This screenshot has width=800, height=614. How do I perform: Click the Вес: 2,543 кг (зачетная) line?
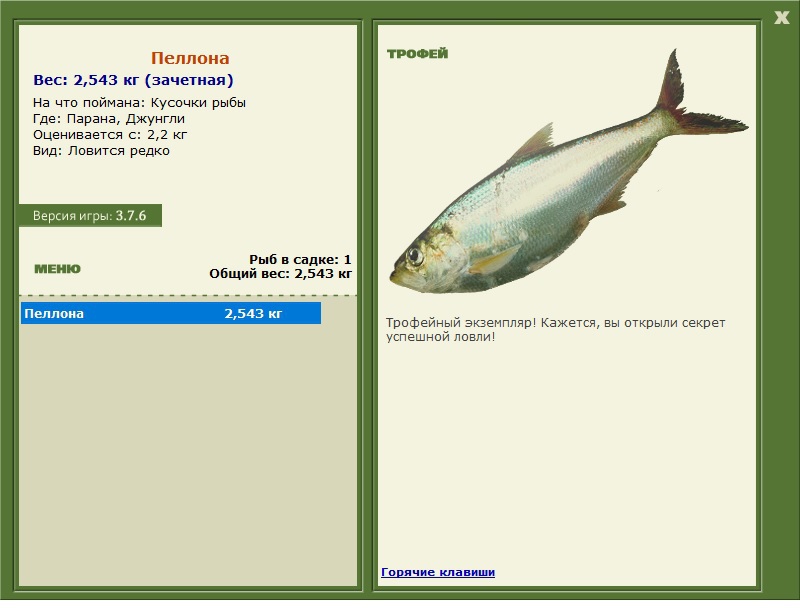(x=133, y=80)
